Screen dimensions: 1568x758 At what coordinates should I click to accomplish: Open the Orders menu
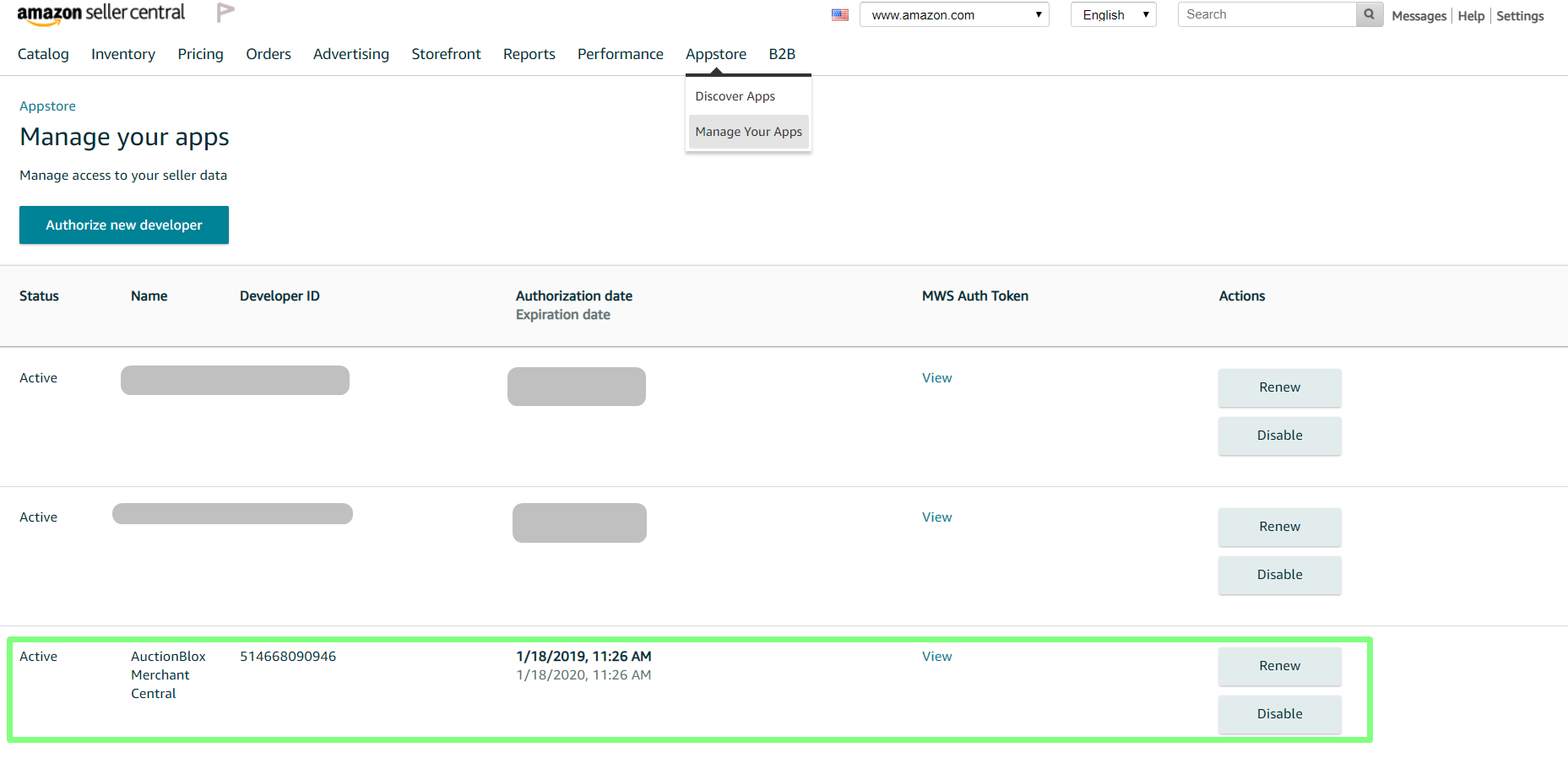point(269,54)
